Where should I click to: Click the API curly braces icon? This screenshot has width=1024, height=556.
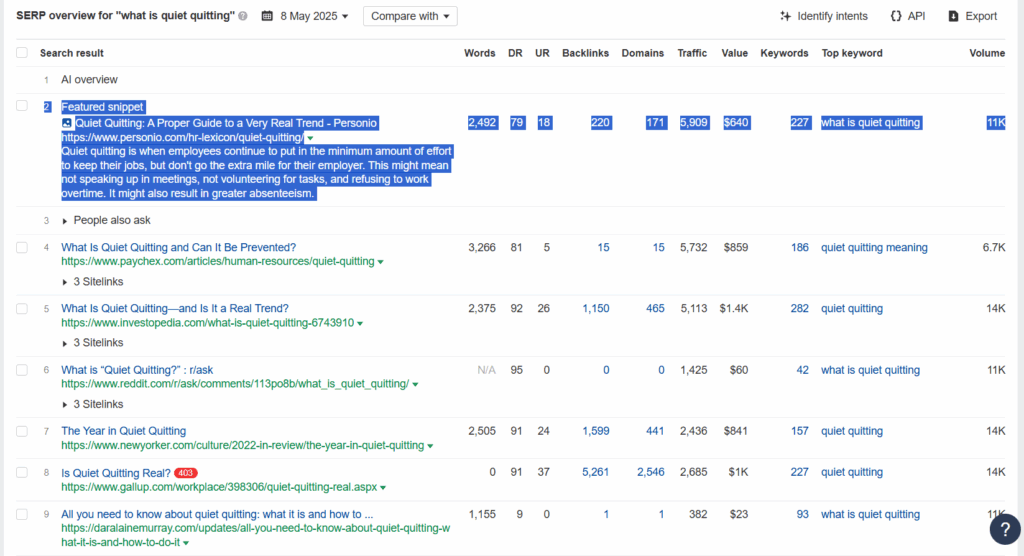coord(896,16)
